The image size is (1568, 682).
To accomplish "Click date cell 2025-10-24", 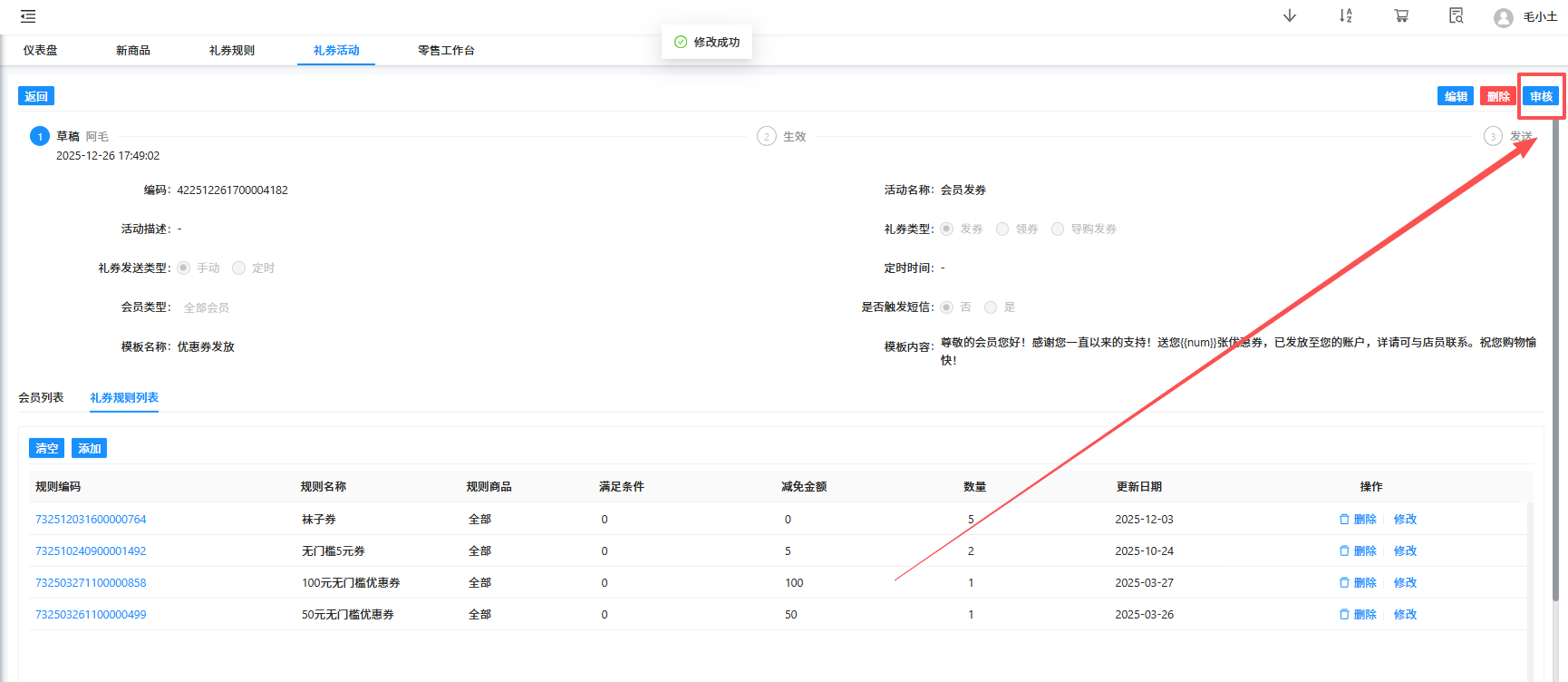I will click(x=1144, y=551).
